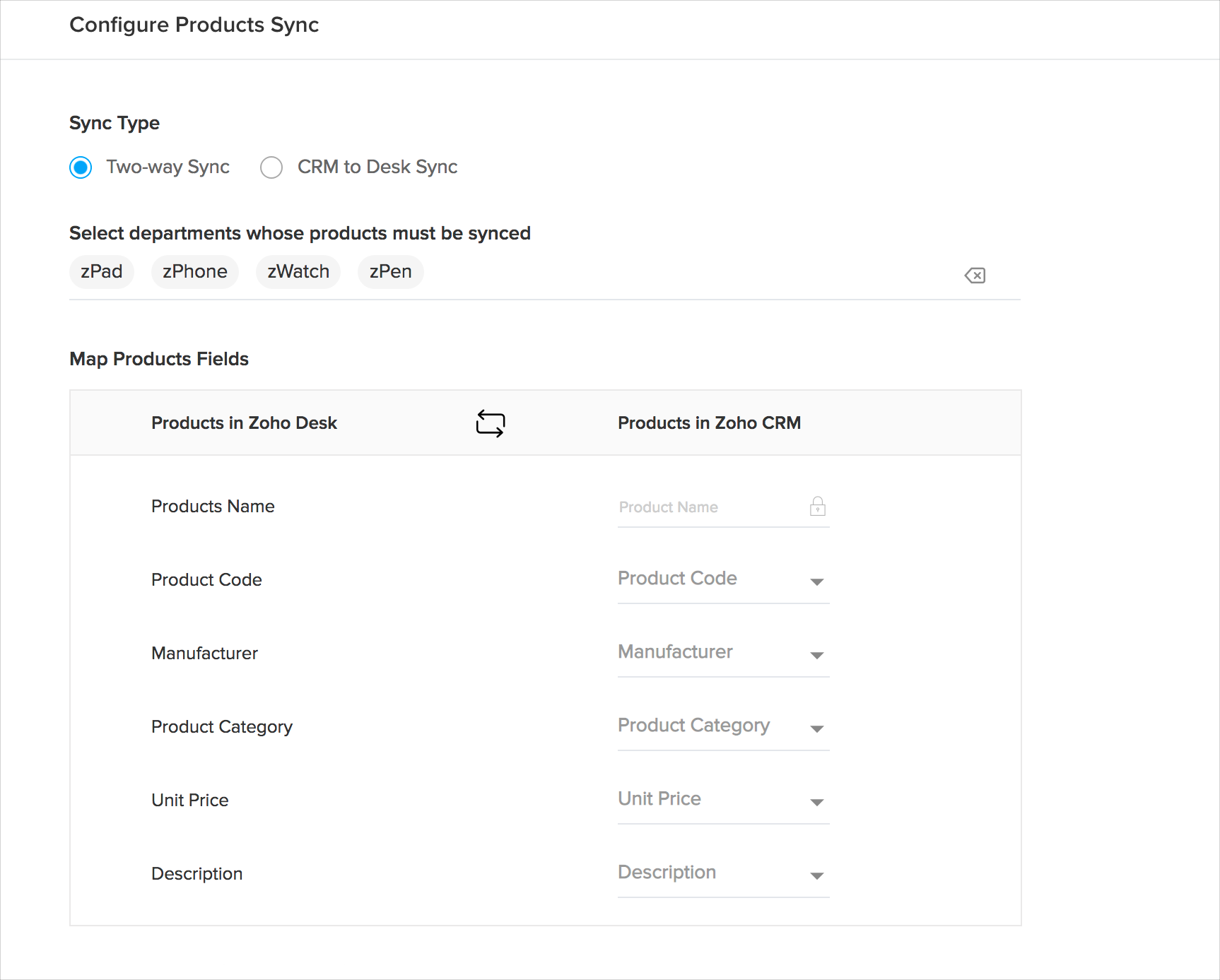Select the zWatch department chip
Screen dimensions: 1220x980
298,272
